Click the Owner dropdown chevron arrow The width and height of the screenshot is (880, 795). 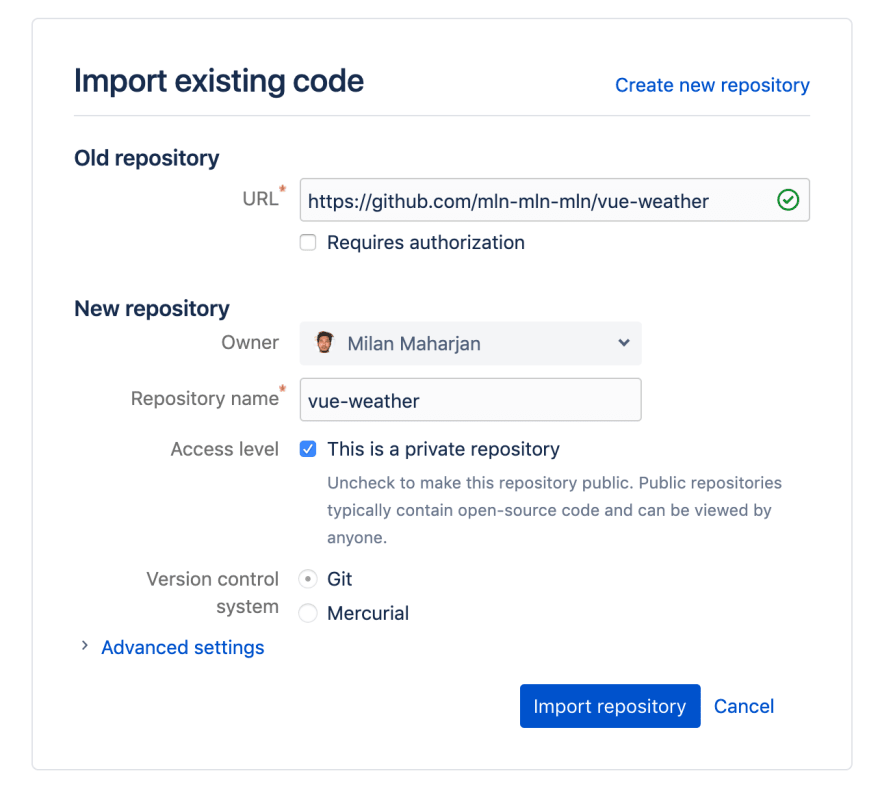[x=624, y=343]
